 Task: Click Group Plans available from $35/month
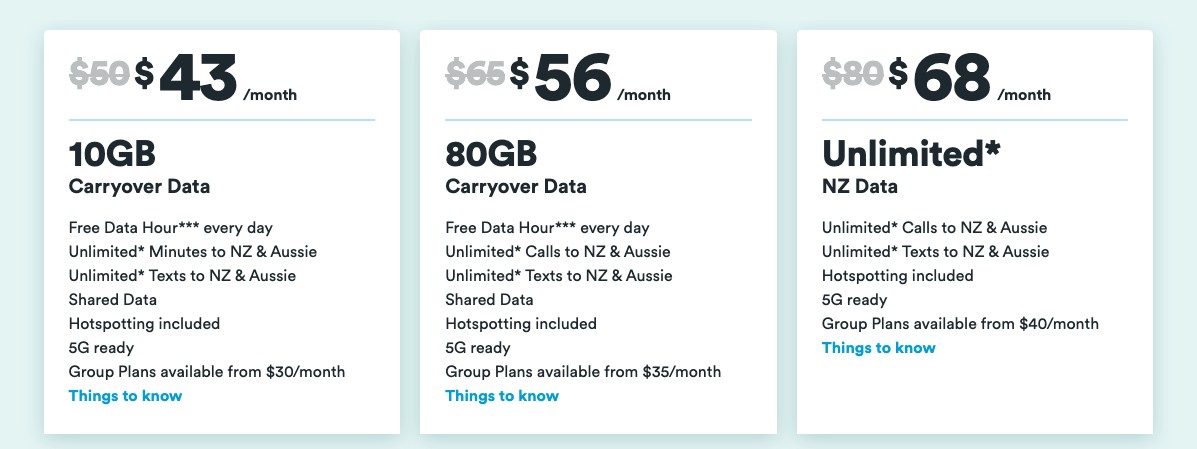coord(583,372)
